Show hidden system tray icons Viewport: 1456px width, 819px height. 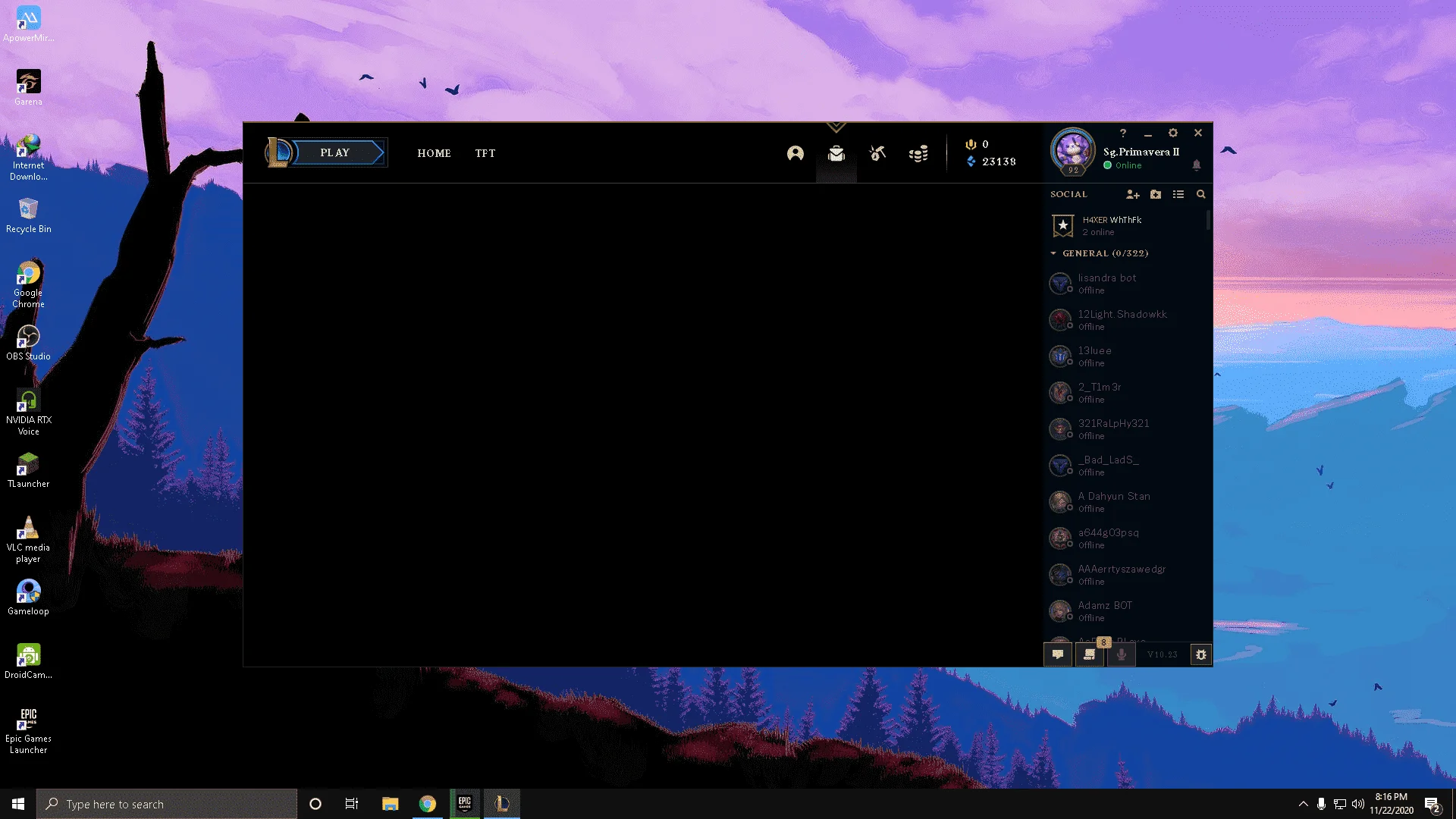coord(1303,804)
